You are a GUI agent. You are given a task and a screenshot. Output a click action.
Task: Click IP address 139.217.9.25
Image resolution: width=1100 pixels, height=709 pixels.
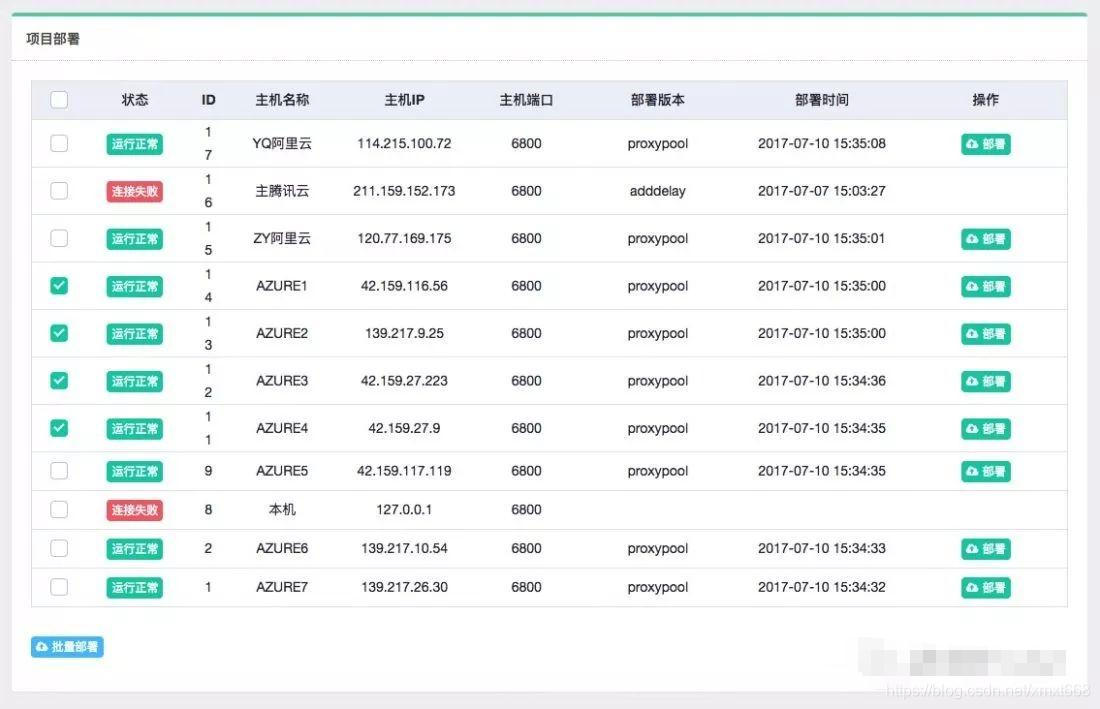click(x=404, y=333)
